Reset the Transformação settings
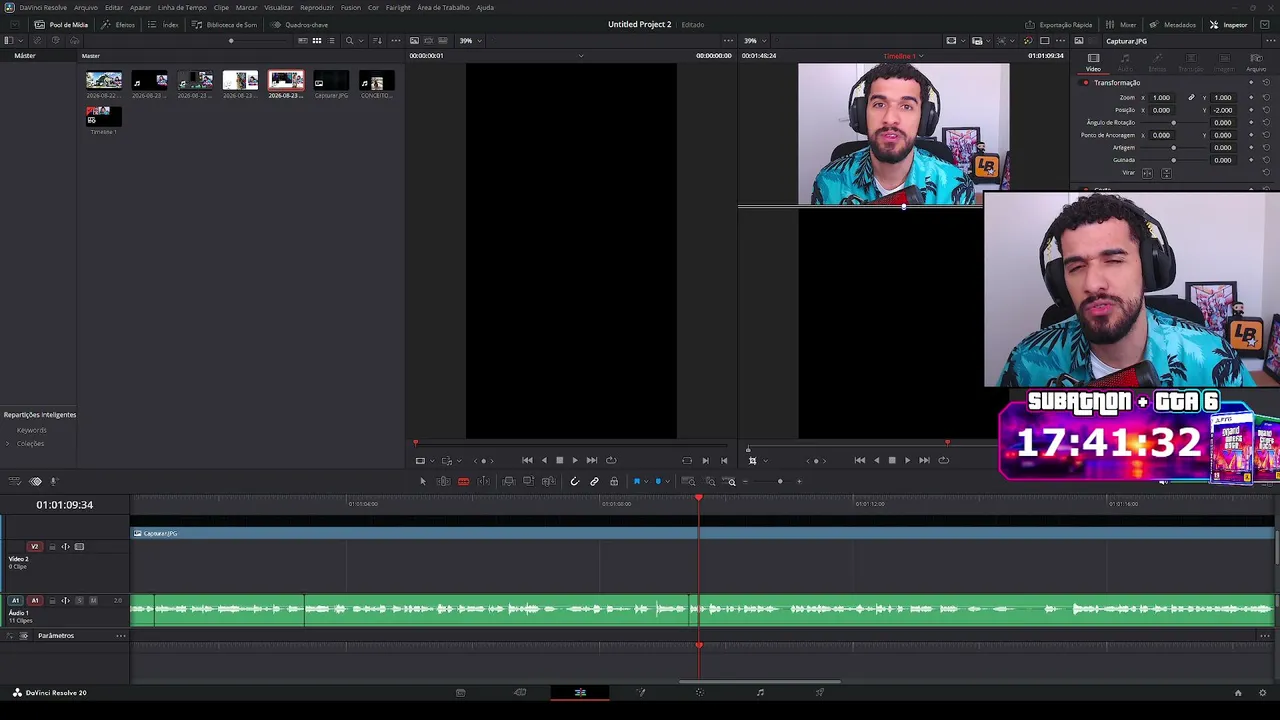Viewport: 1280px width, 720px height. [1265, 83]
